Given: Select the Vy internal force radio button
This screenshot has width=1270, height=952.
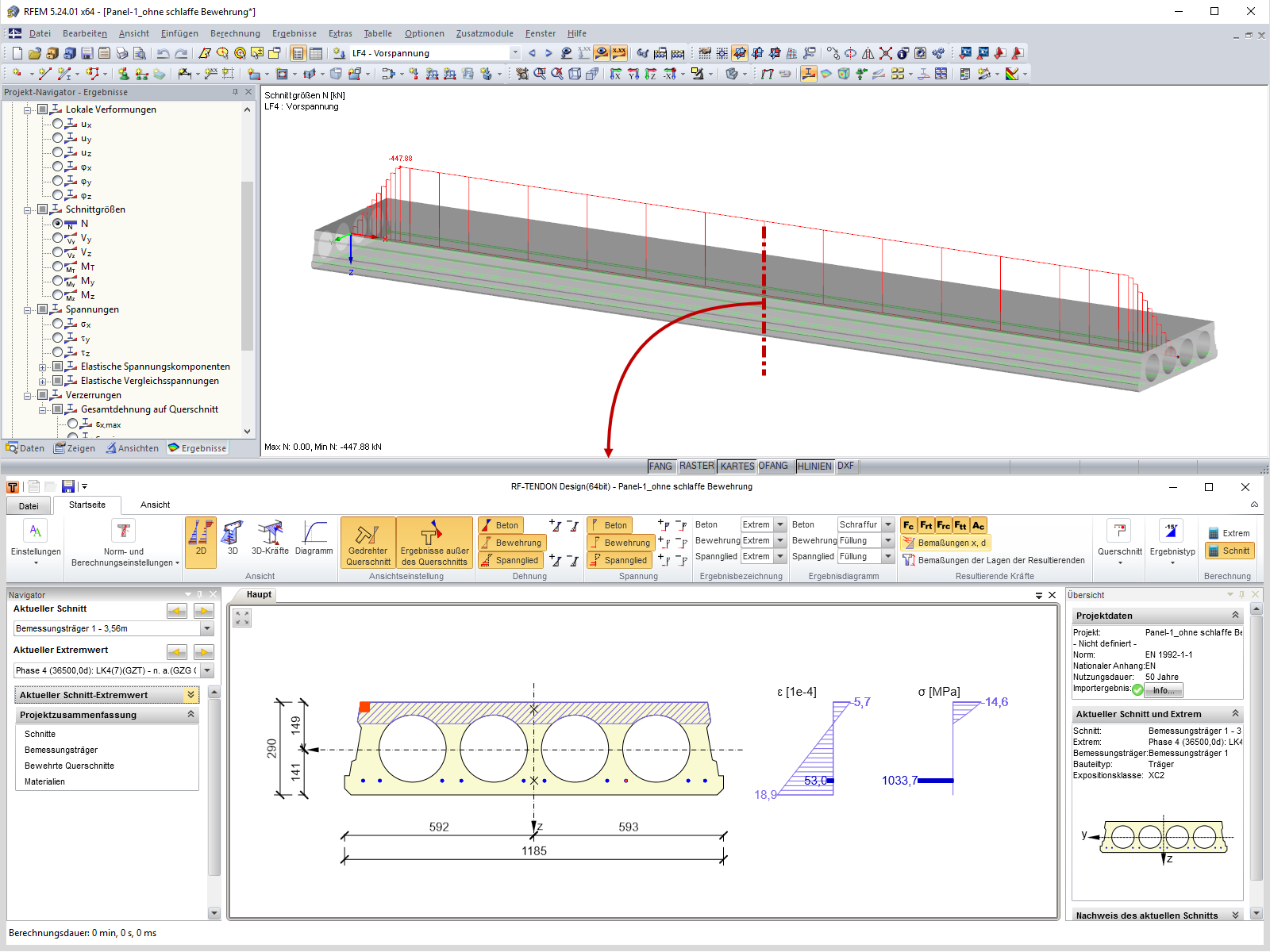Looking at the screenshot, I should click(58, 238).
